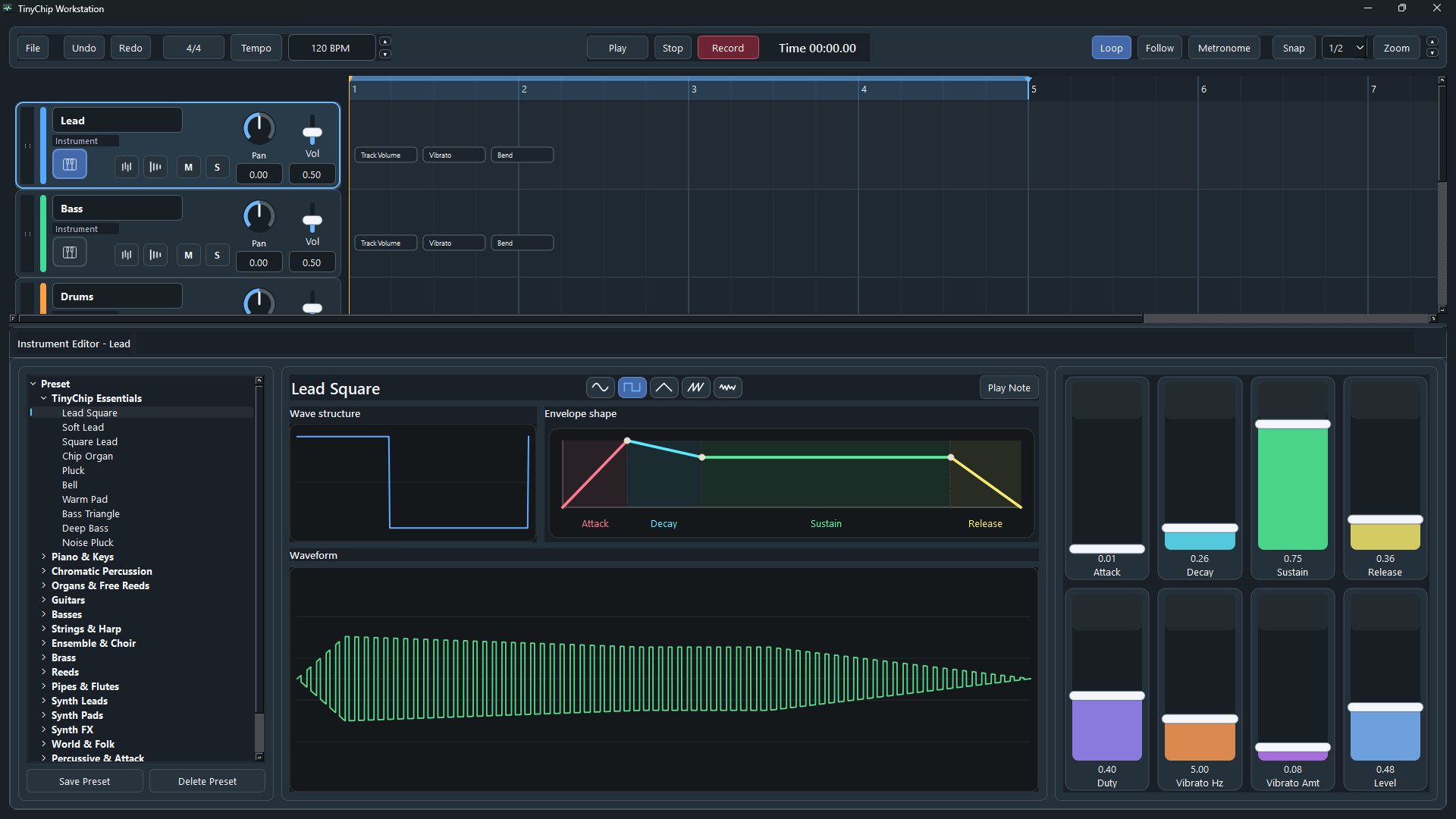The image size is (1456, 819).
Task: Click Bass track pan knob
Action: point(259,217)
